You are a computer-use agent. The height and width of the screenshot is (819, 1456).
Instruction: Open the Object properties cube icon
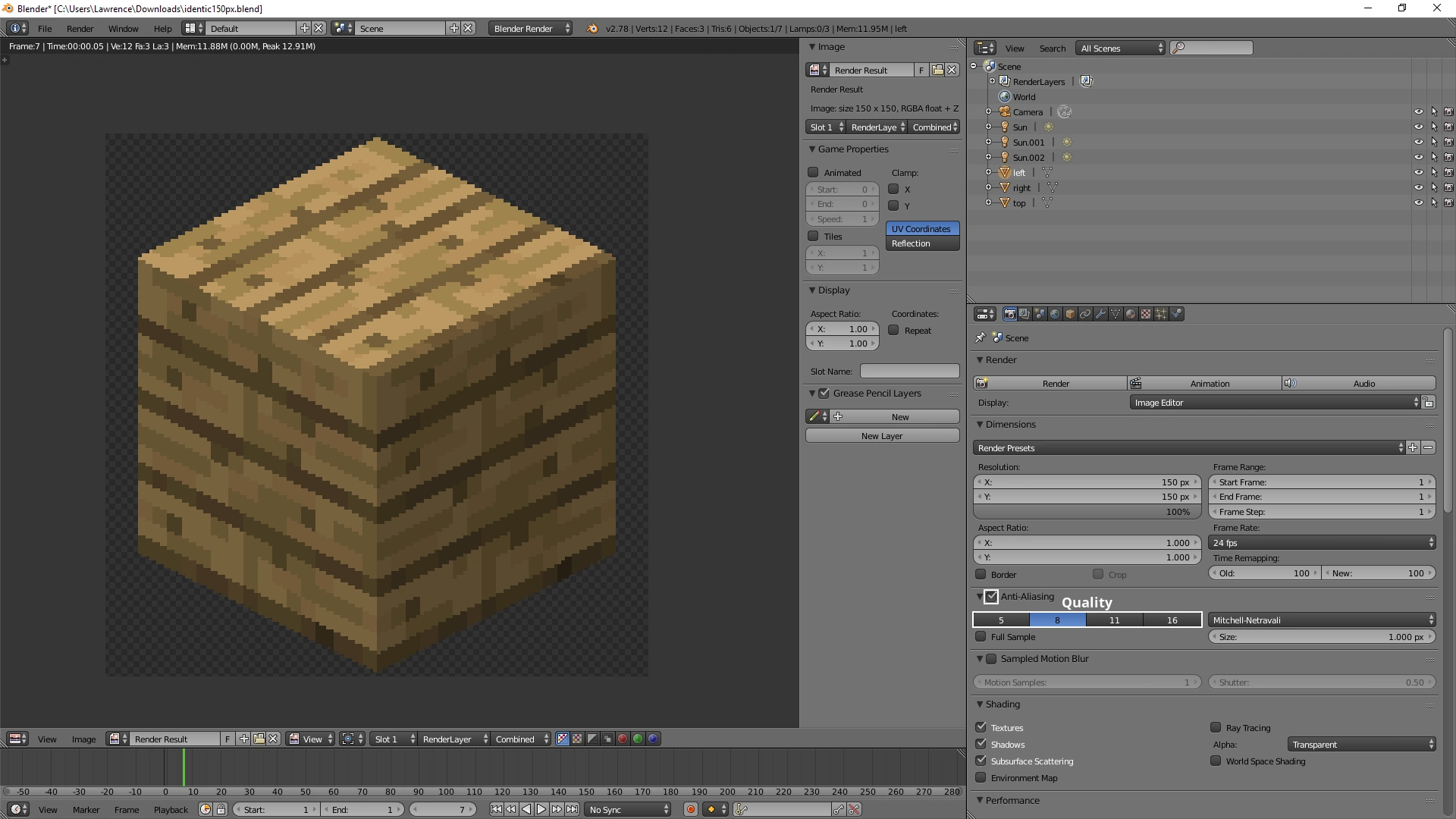(x=1070, y=314)
